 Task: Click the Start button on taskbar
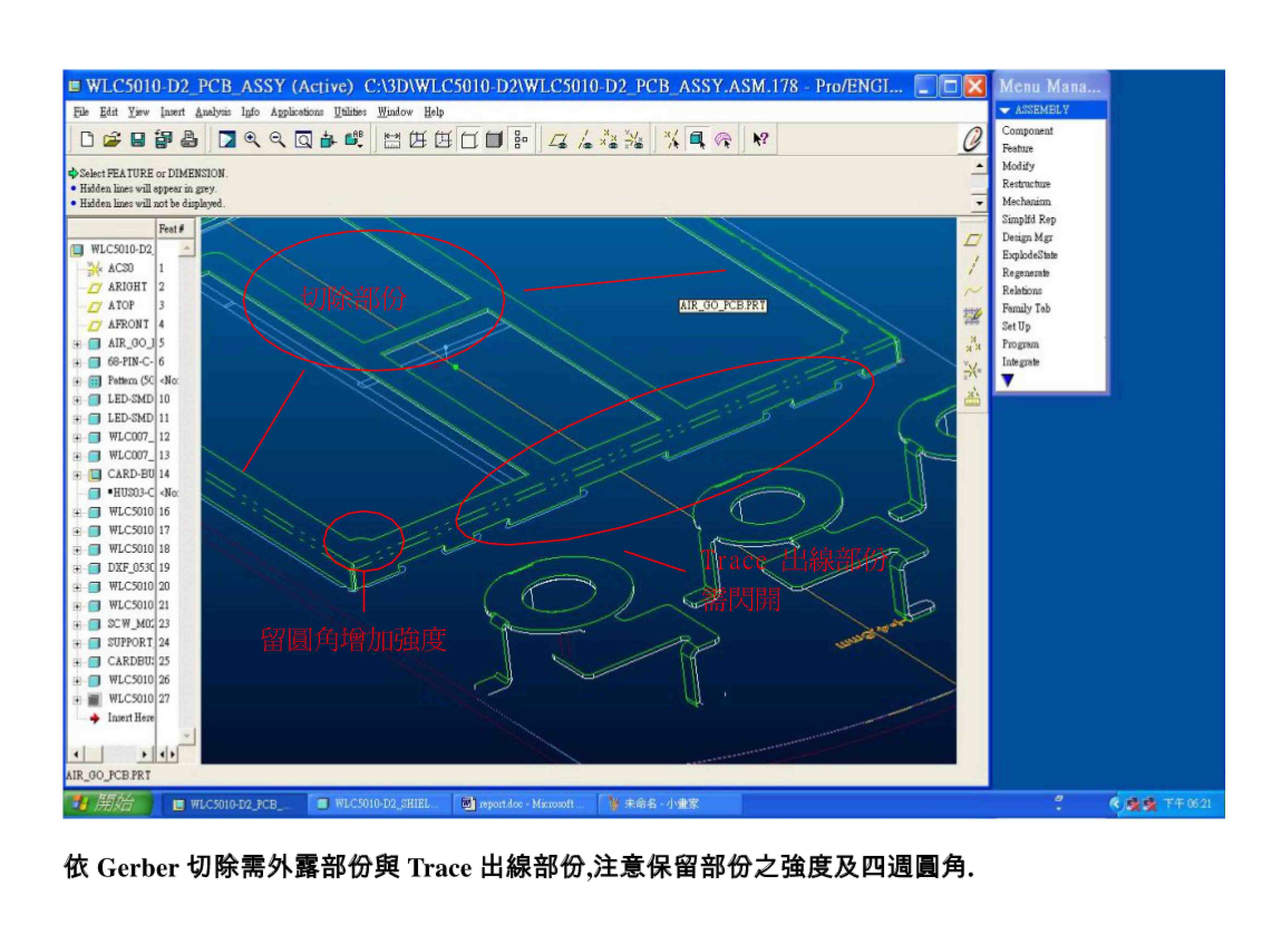tap(108, 803)
